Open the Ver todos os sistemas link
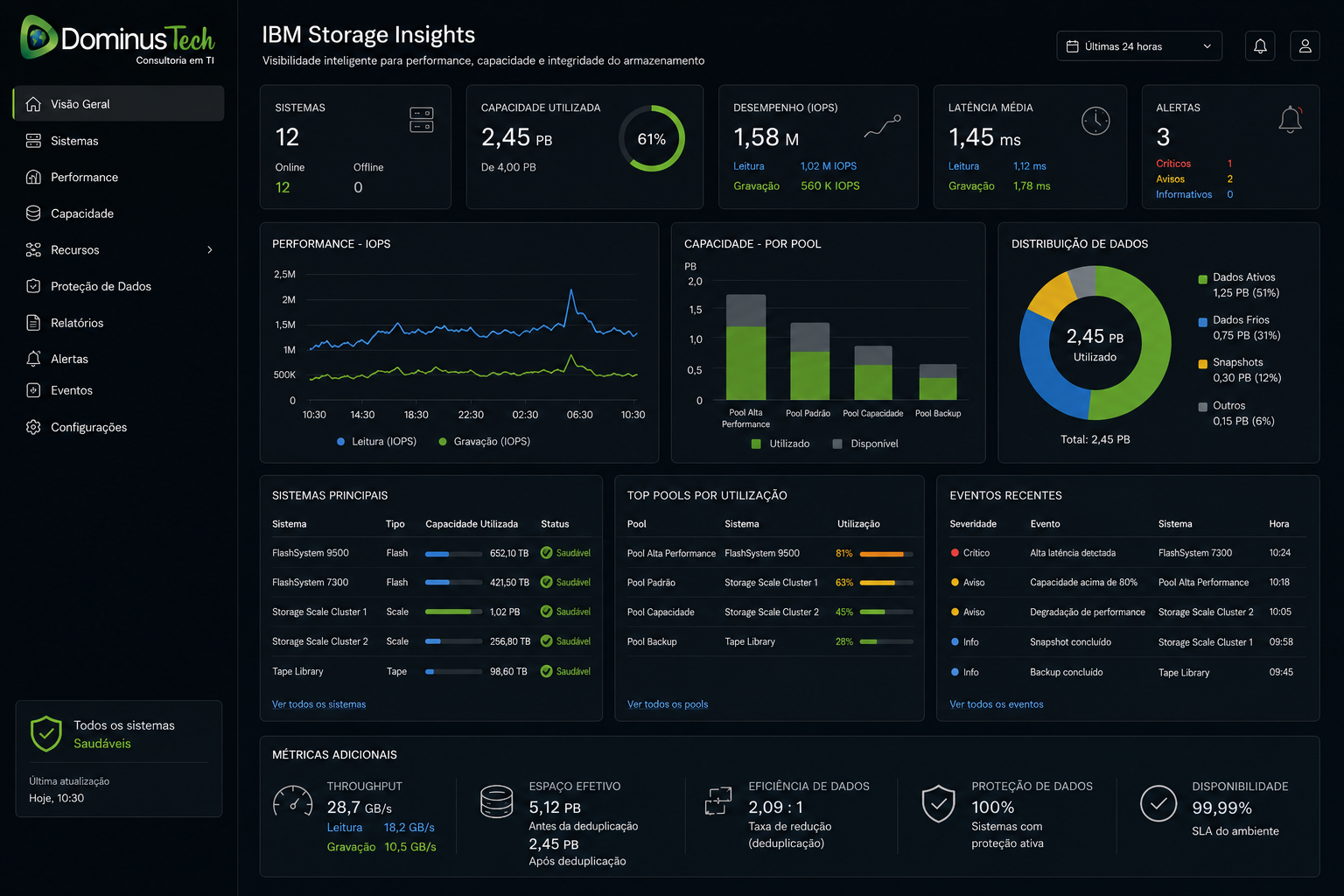 tap(318, 704)
